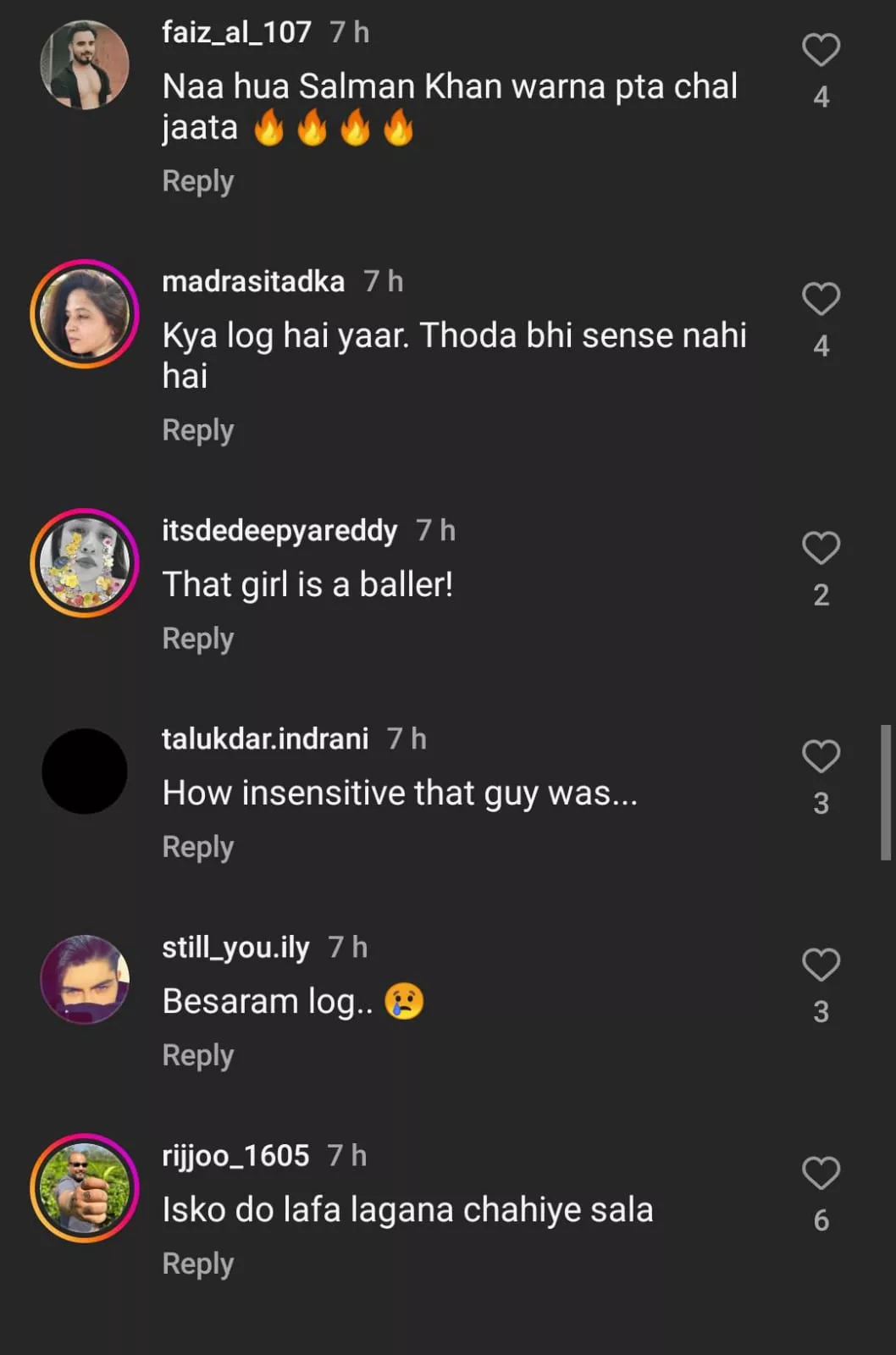Open itsdedeepyareddy's story ring avatar
Image resolution: width=896 pixels, height=1355 pixels.
[85, 562]
